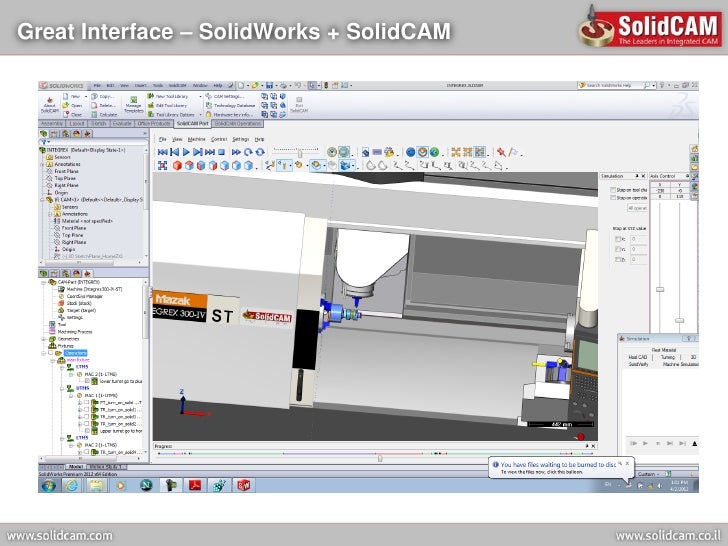Switch to SolidCAM Operations tab
The height and width of the screenshot is (546, 728).
click(x=235, y=122)
